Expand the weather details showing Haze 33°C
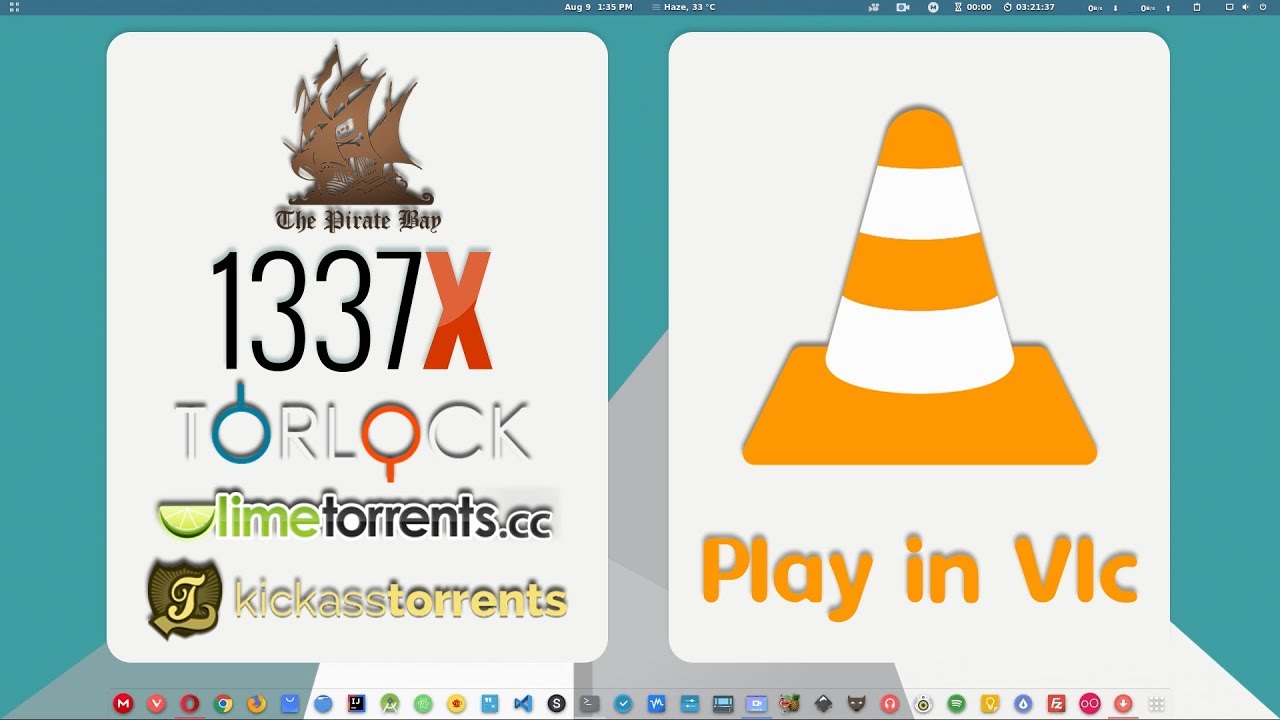This screenshot has height=720, width=1280. (x=686, y=7)
